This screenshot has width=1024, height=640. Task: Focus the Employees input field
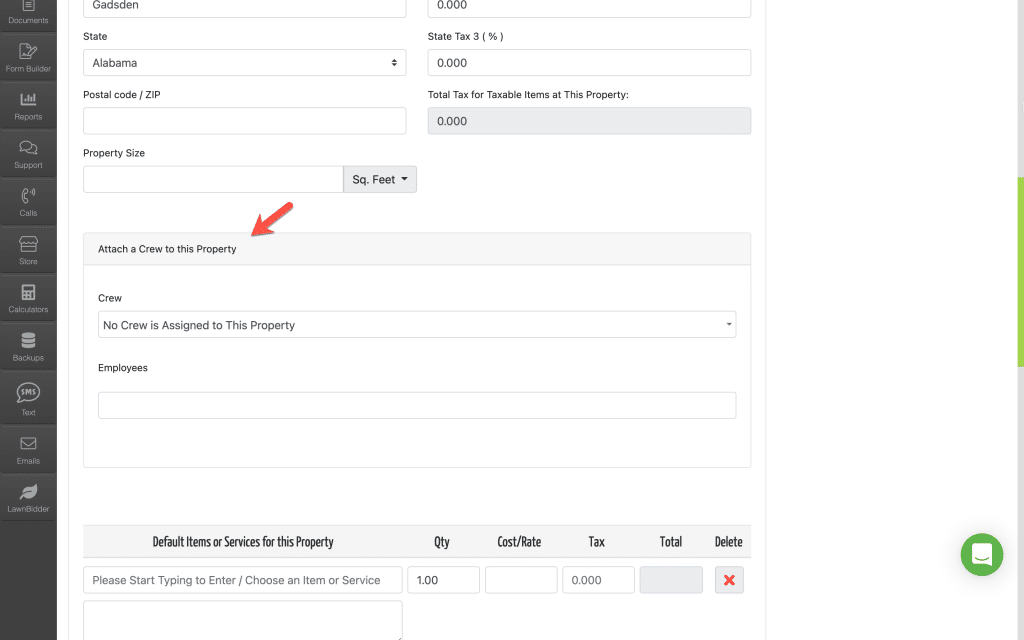pyautogui.click(x=416, y=405)
